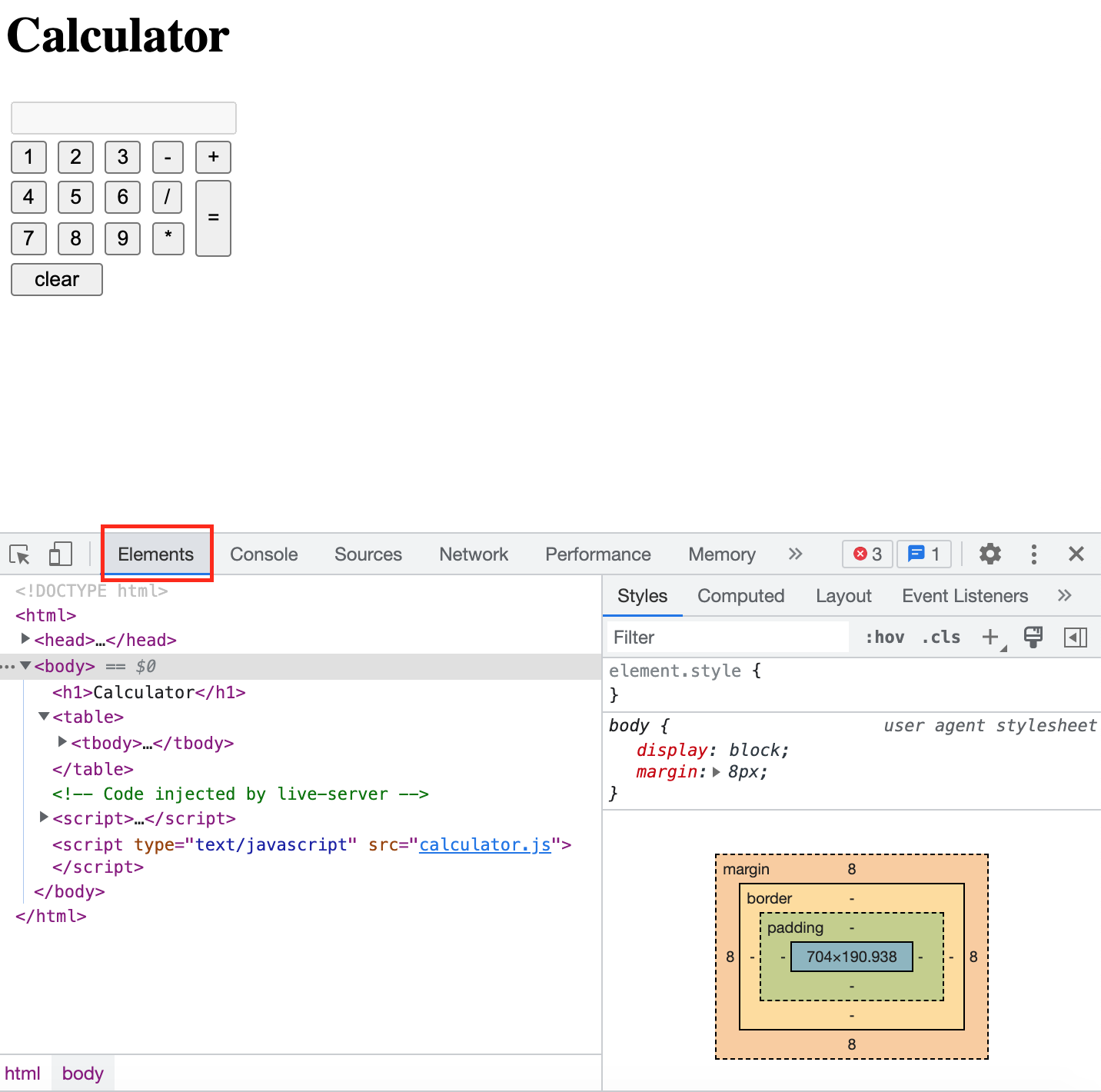Click calculator button 2
The image size is (1101, 1092).
pos(75,157)
